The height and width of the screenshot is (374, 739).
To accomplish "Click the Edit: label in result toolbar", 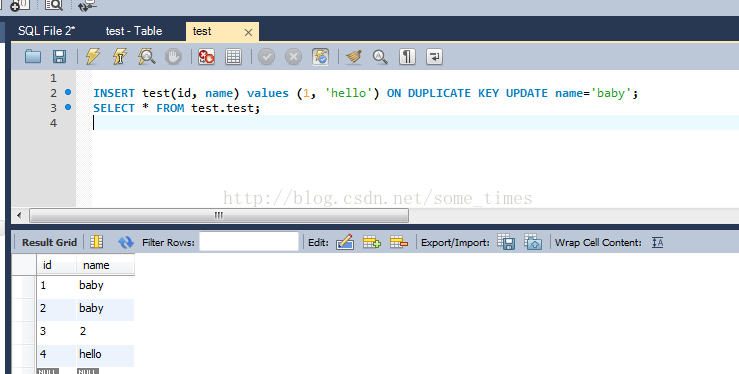I will pyautogui.click(x=318, y=243).
